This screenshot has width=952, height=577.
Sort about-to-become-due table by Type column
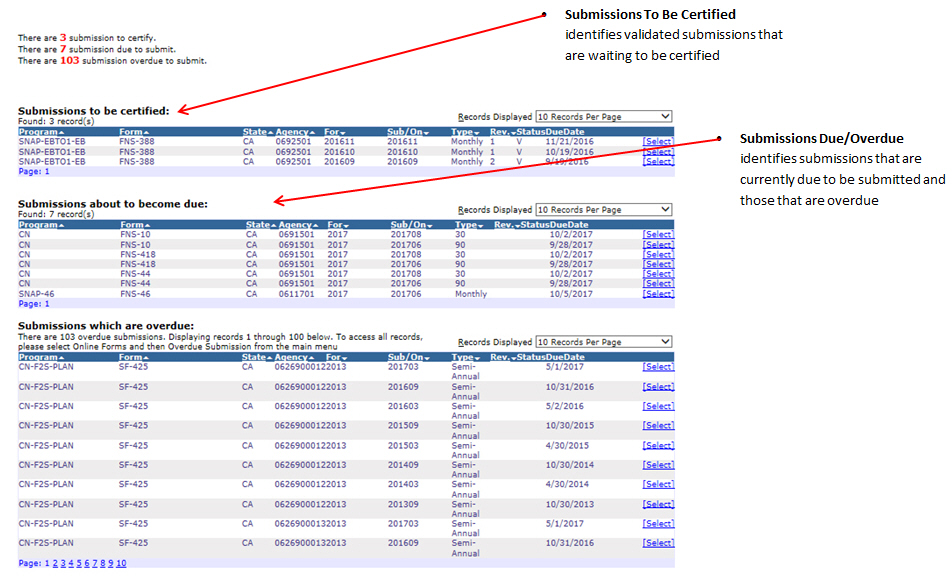(x=469, y=225)
